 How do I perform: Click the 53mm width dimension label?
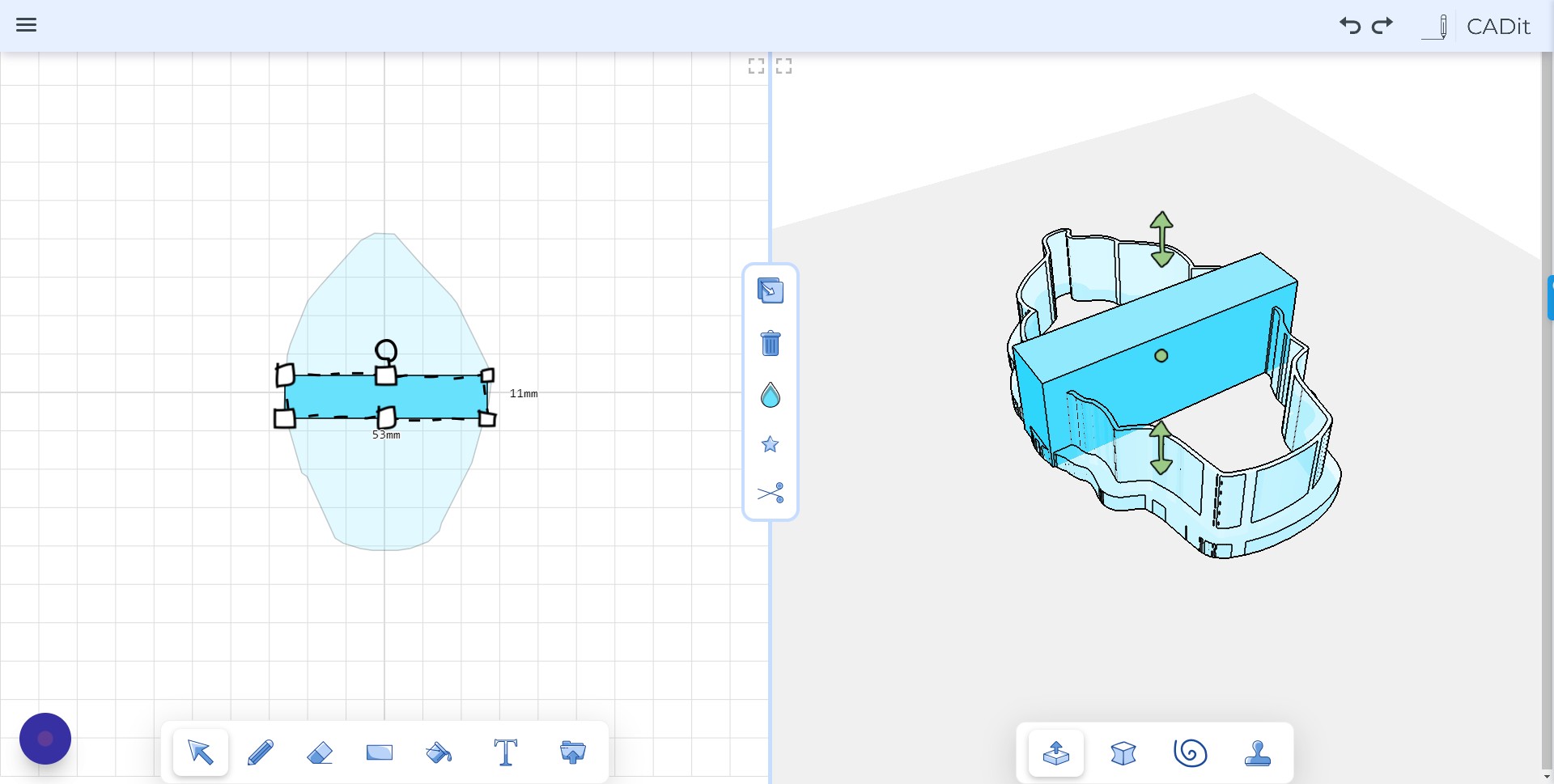tap(386, 435)
